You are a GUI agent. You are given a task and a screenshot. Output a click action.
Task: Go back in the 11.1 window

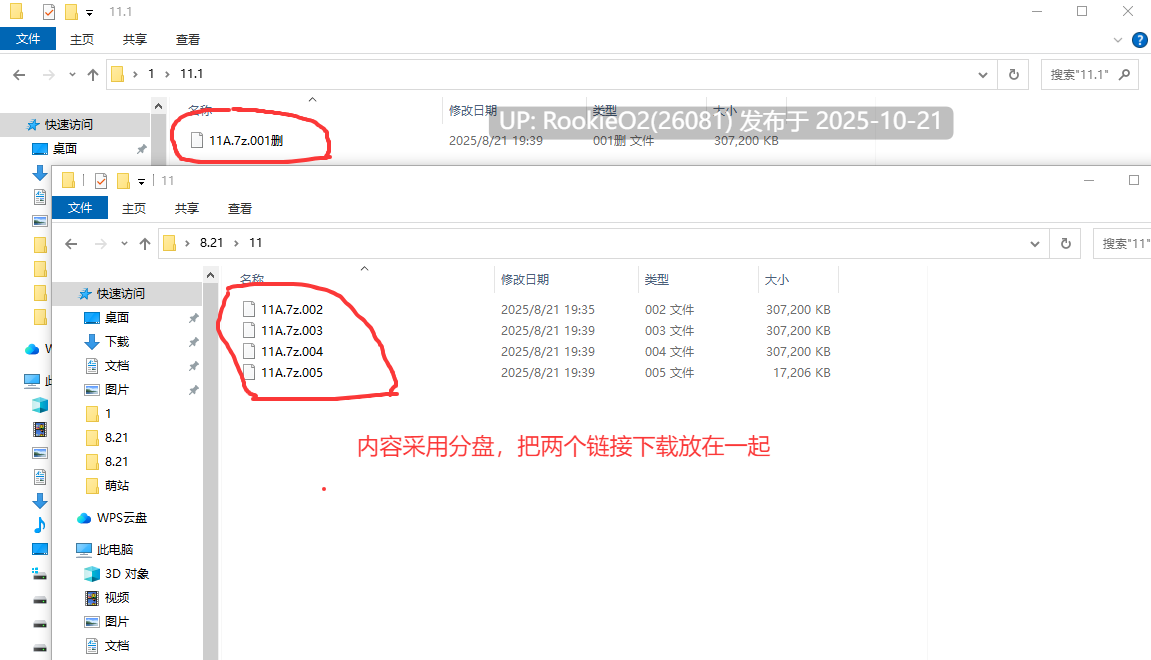pyautogui.click(x=19, y=75)
